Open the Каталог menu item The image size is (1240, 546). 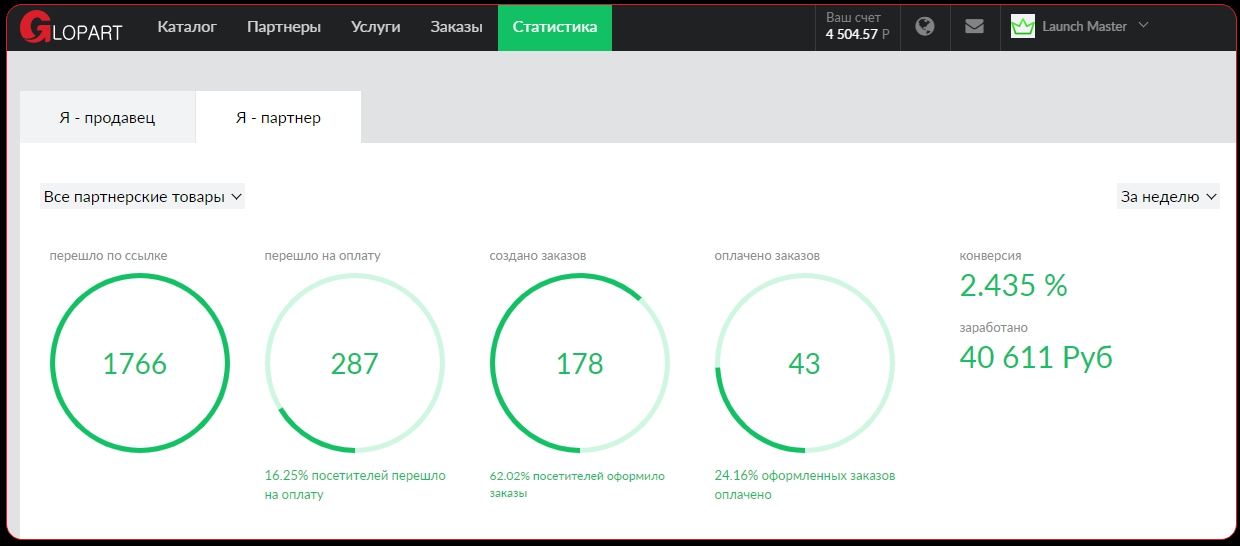tap(187, 27)
